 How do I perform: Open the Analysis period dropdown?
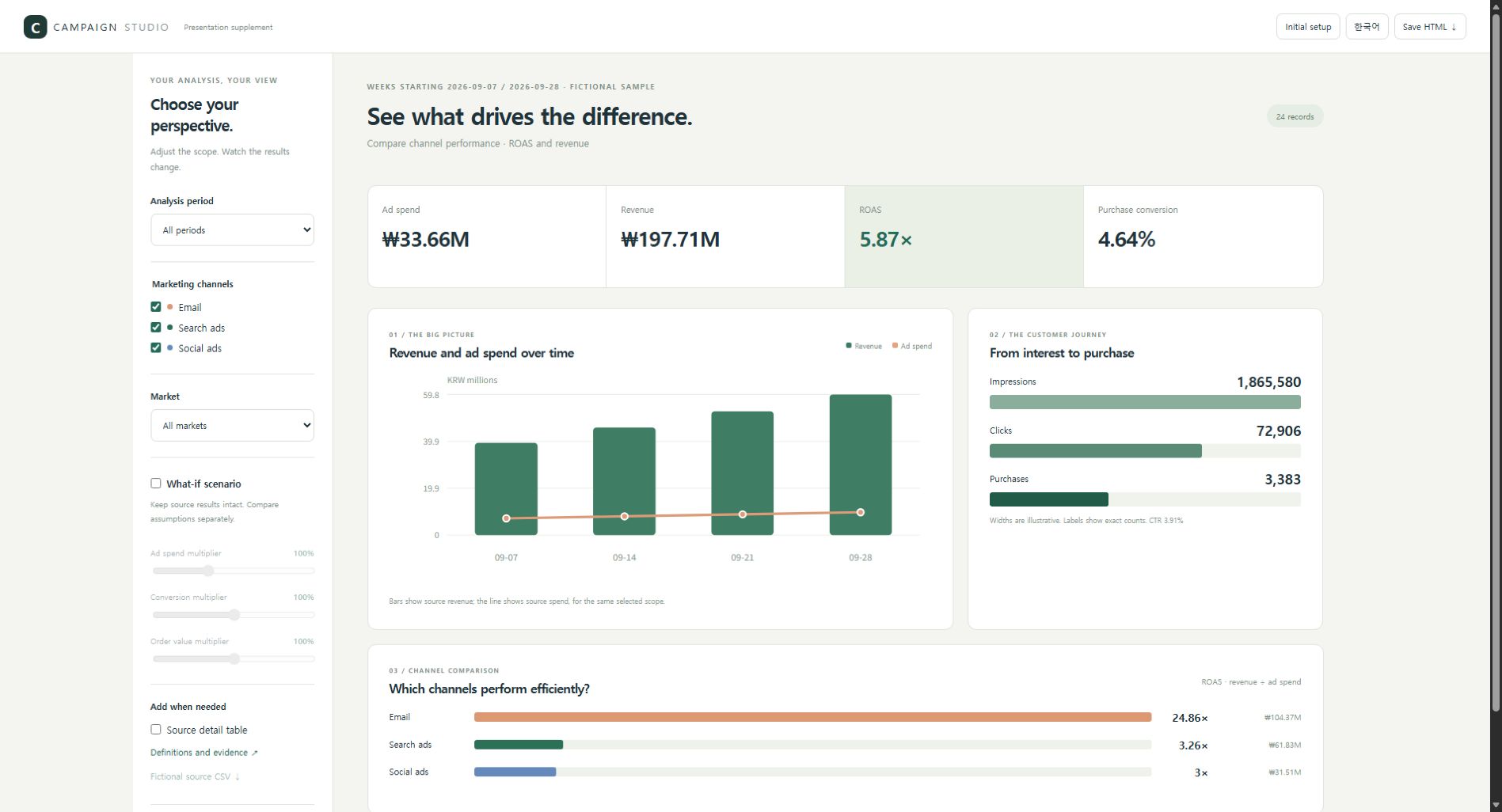coord(232,230)
